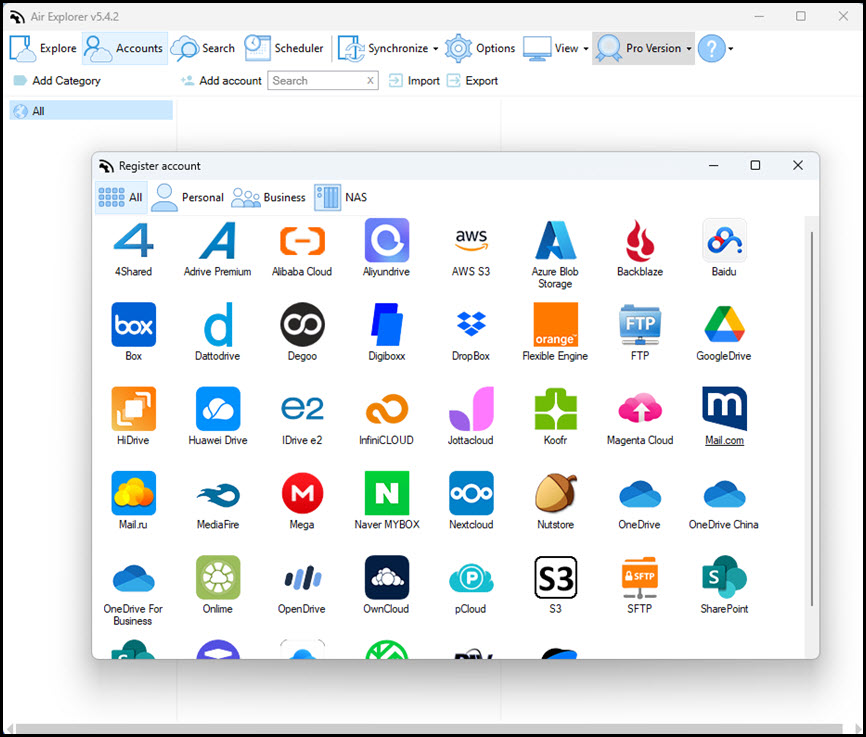The width and height of the screenshot is (866, 737).
Task: Choose AWS S3 account type
Action: pos(471,240)
